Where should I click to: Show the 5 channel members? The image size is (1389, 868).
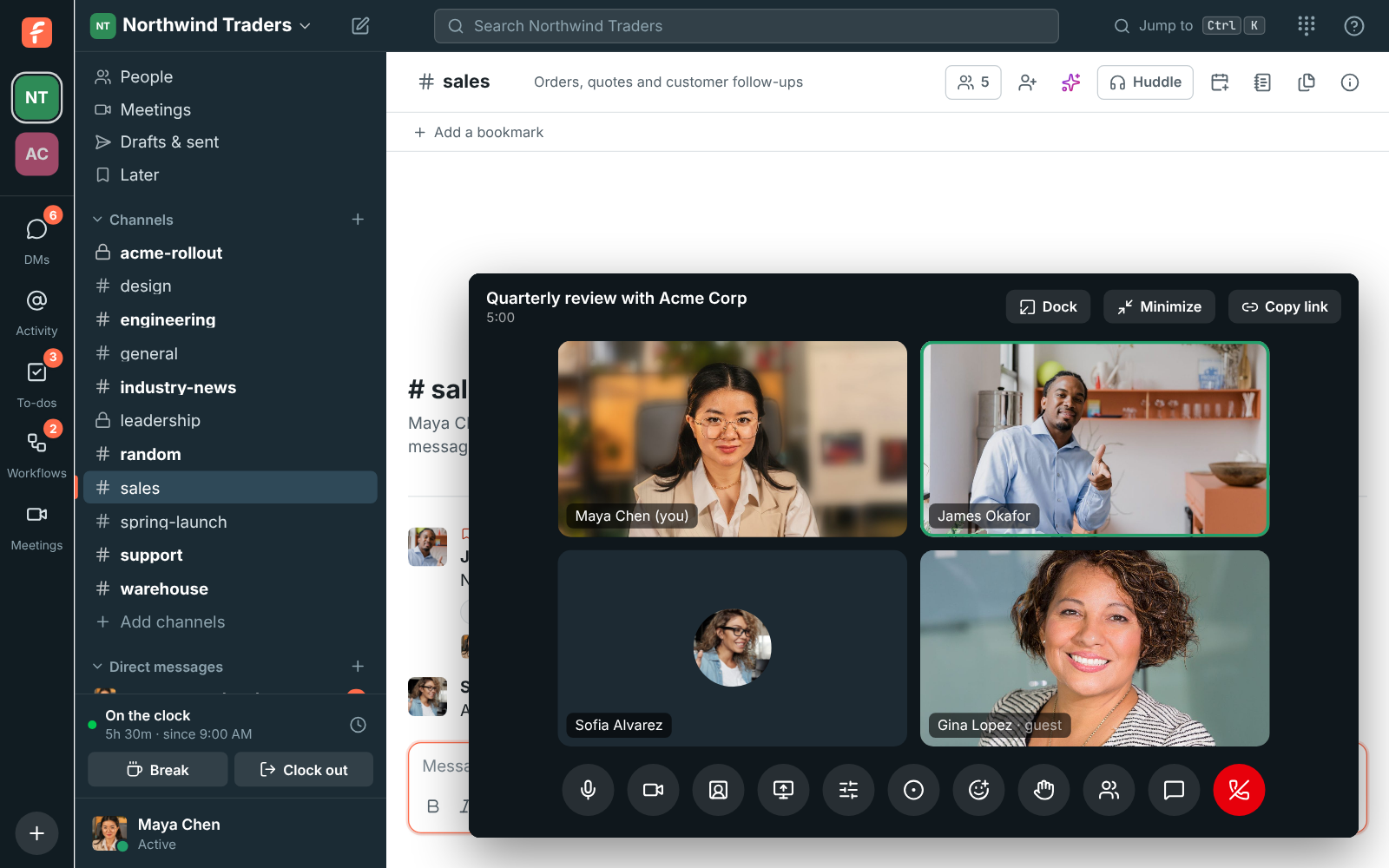[x=973, y=82]
